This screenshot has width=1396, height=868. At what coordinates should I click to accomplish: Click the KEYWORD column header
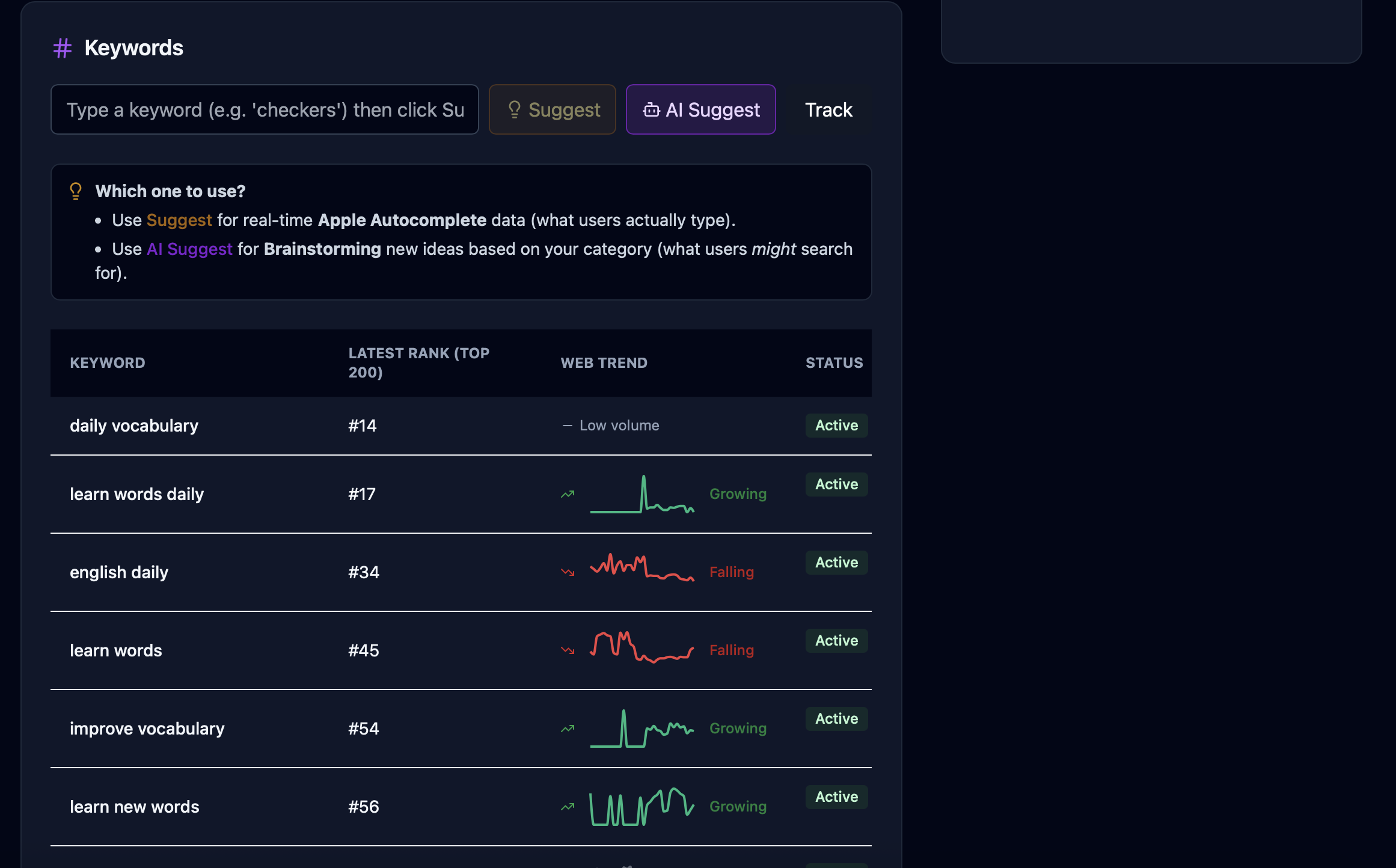click(108, 362)
